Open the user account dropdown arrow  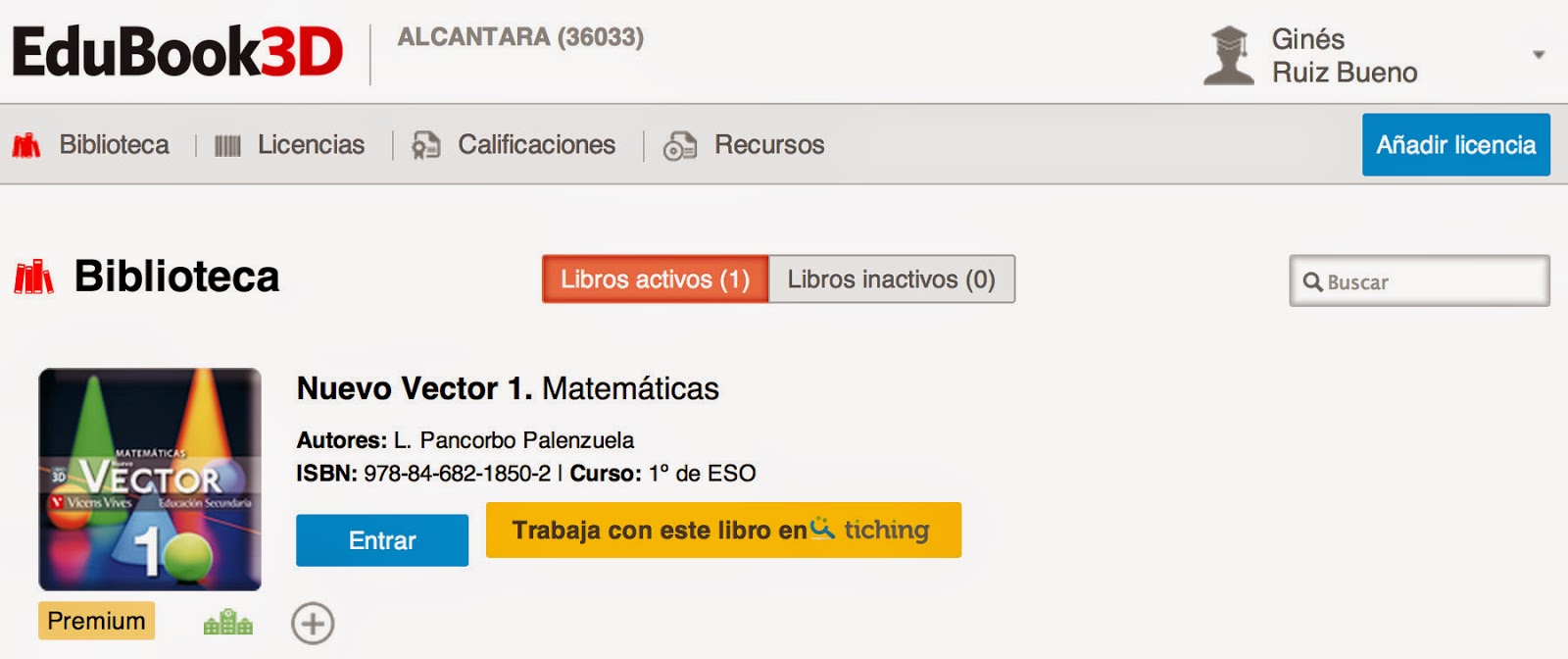1537,54
